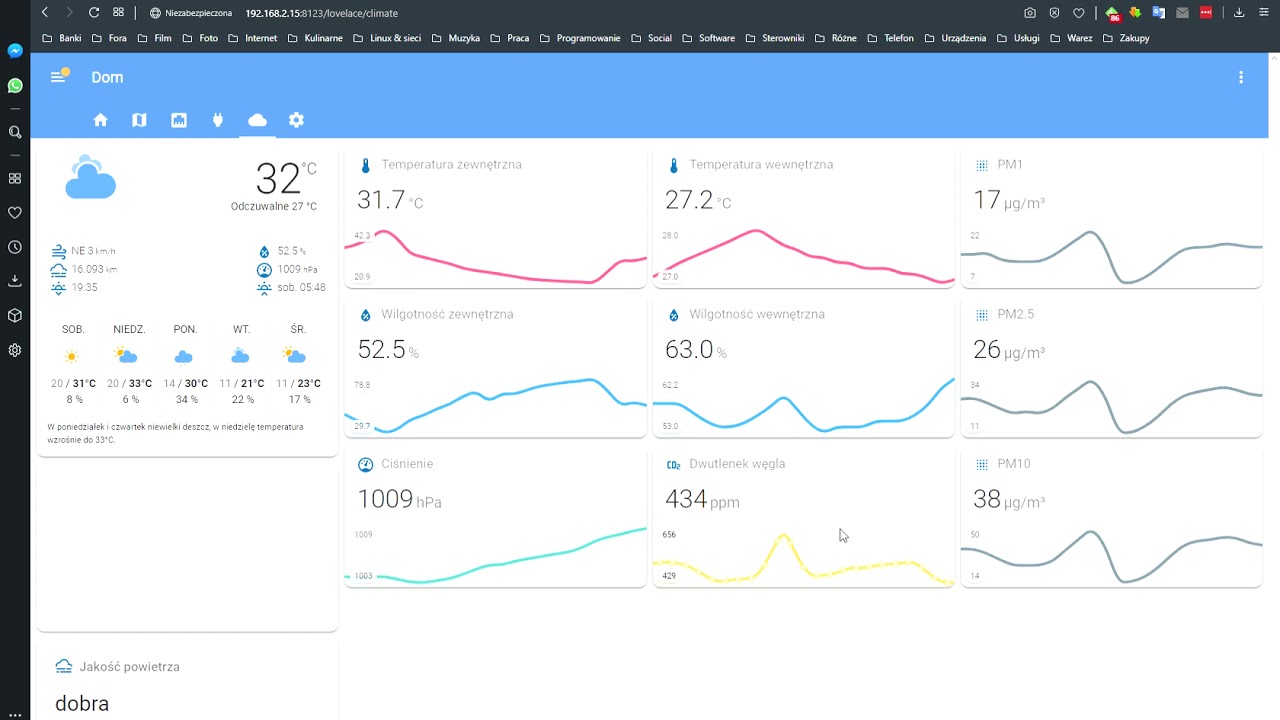The image size is (1280, 720).
Task: Click the NIEDZ. forecast partly cloudy icon
Action: 126,355
